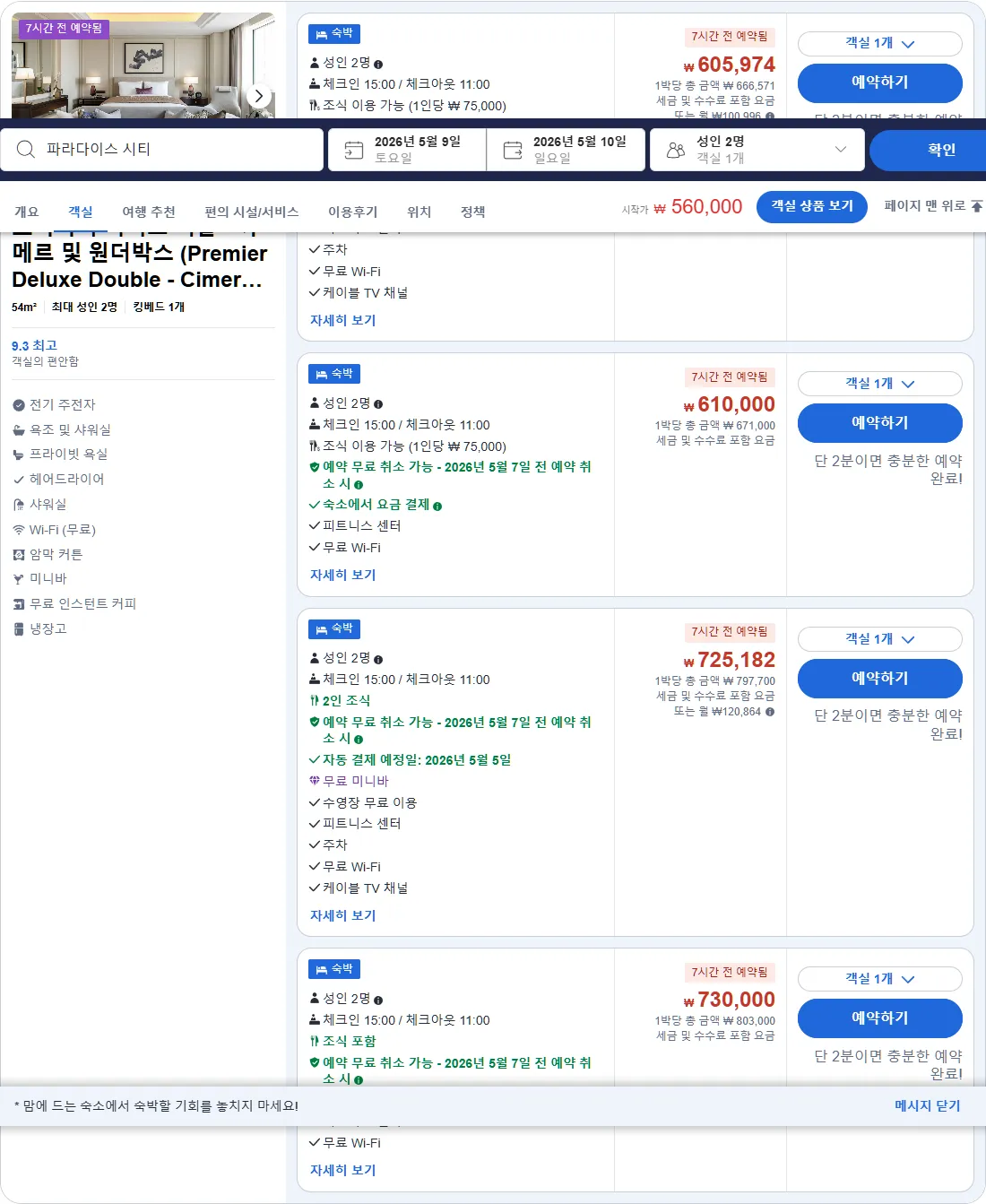
Task: Open the free-cancellation info icon in the ₩725,182 offer
Action: click(x=359, y=740)
